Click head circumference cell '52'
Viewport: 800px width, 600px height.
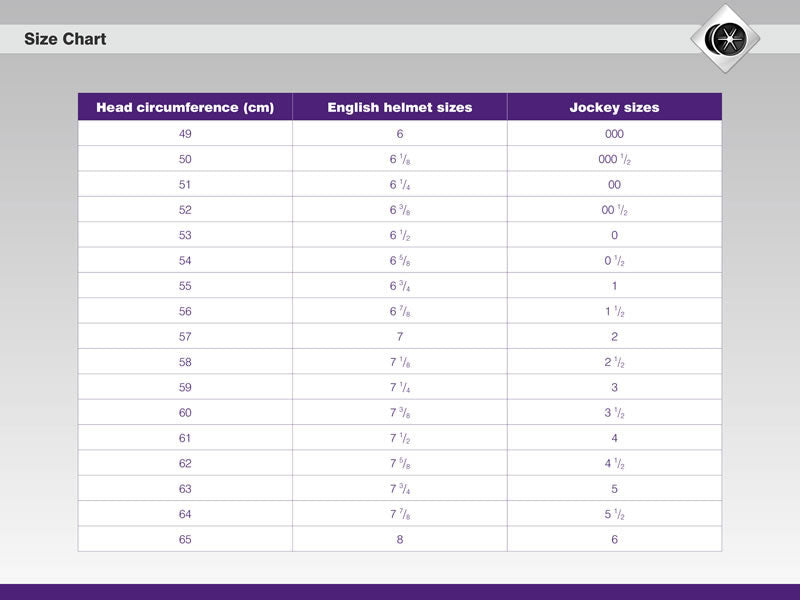point(185,210)
